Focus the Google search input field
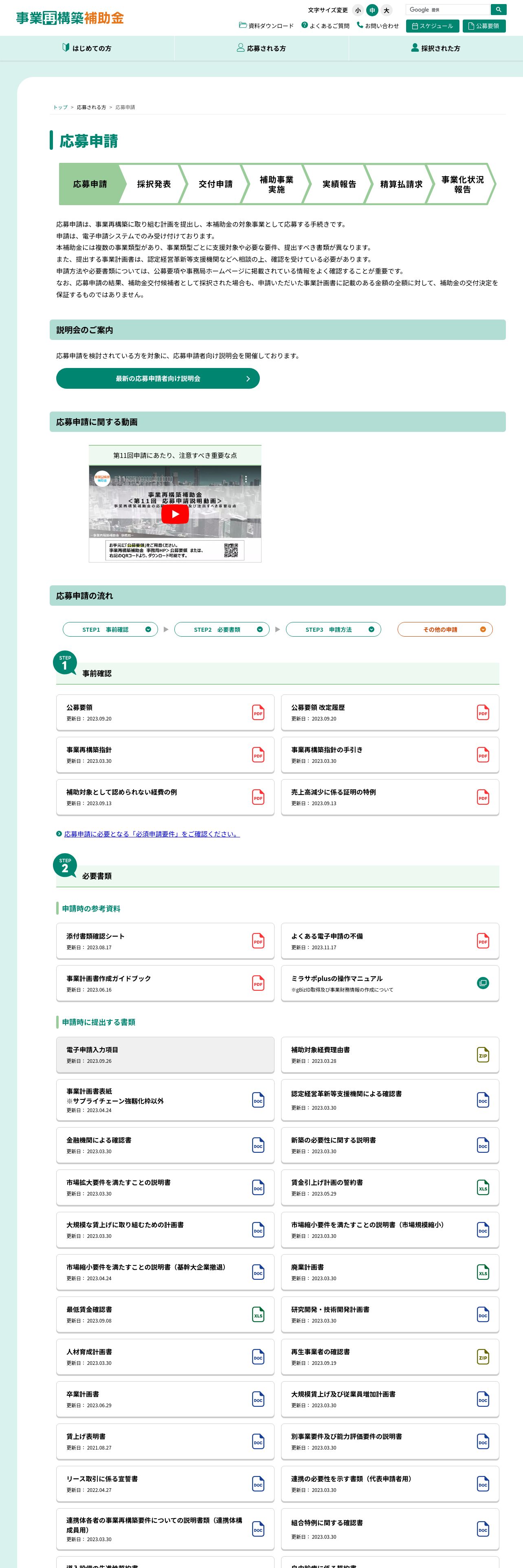The height and width of the screenshot is (1568, 523). [448, 10]
